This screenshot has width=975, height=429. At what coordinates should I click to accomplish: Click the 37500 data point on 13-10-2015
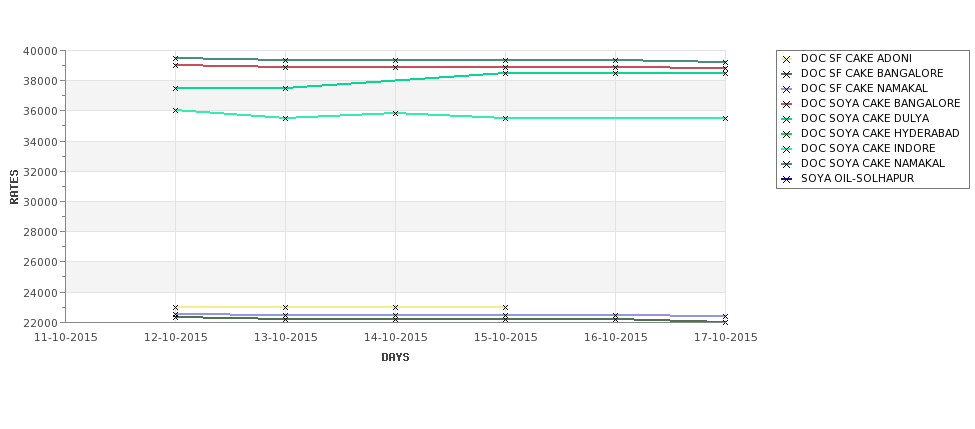[285, 88]
